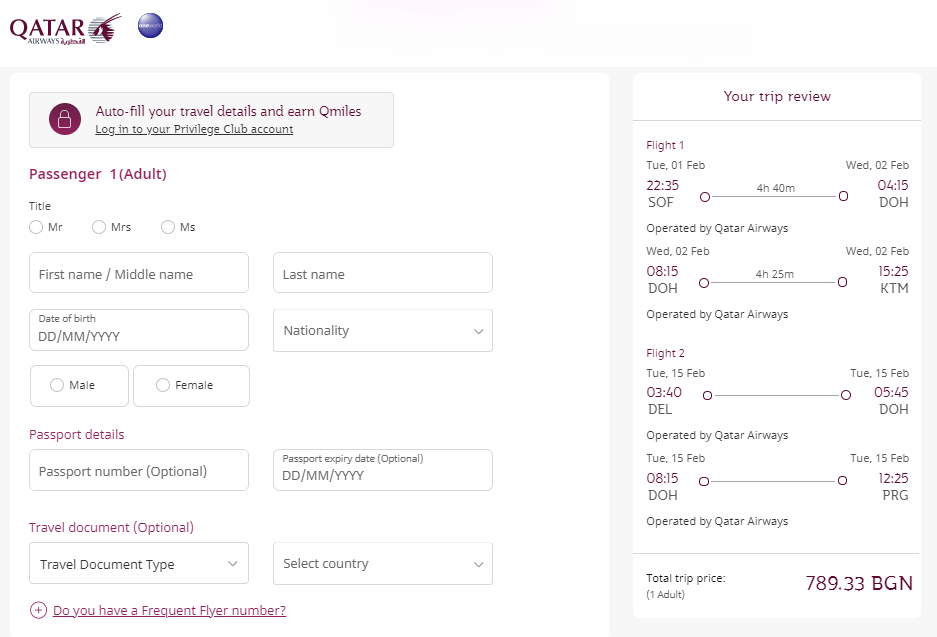
Task: Click the Tue, 01 Feb date
Action: pyautogui.click(x=675, y=165)
